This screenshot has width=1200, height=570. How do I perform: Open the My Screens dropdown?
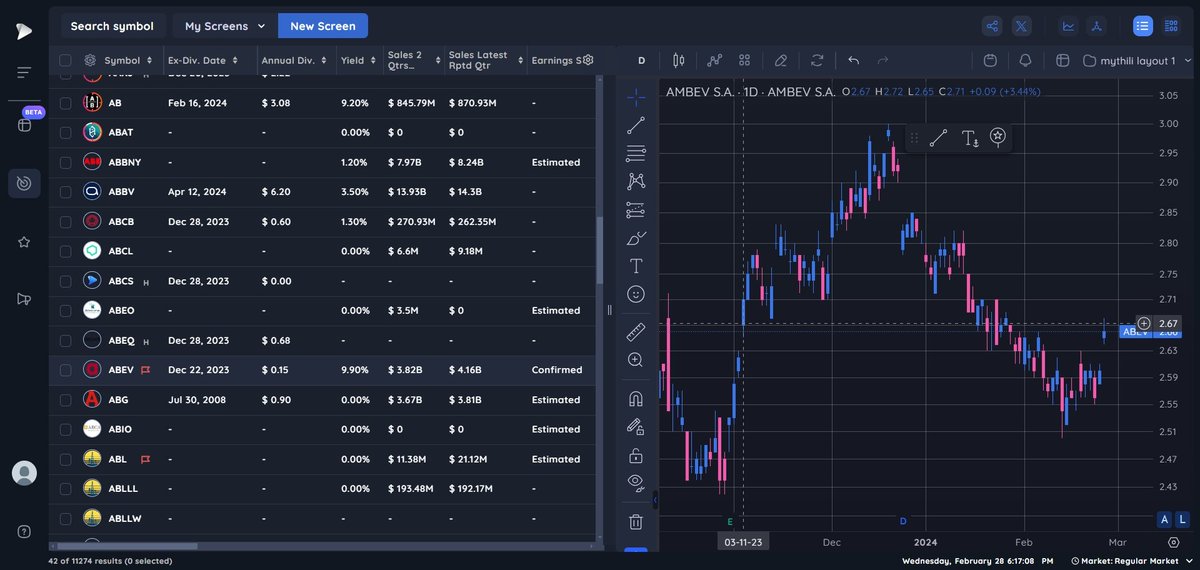pos(225,26)
